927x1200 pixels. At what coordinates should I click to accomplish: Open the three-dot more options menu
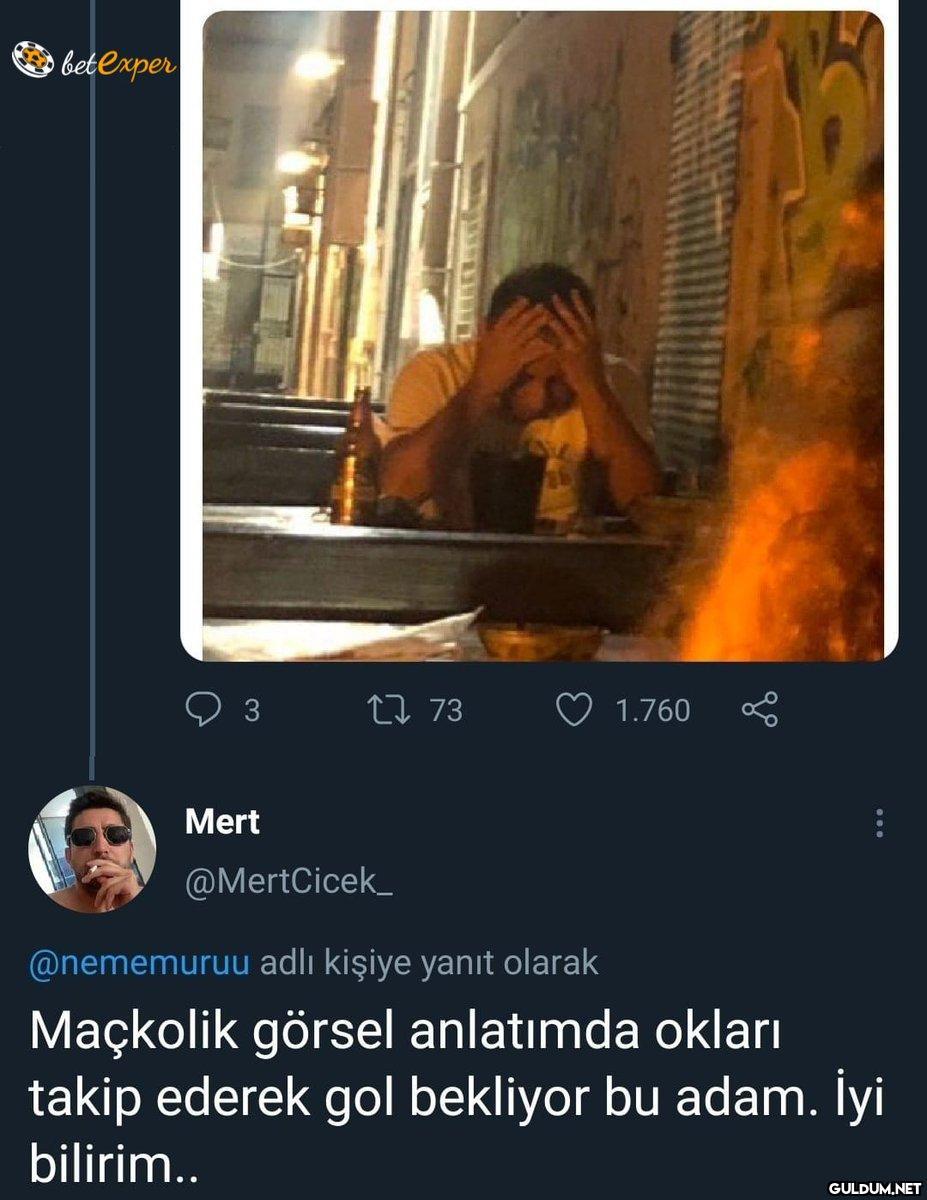pyautogui.click(x=879, y=823)
